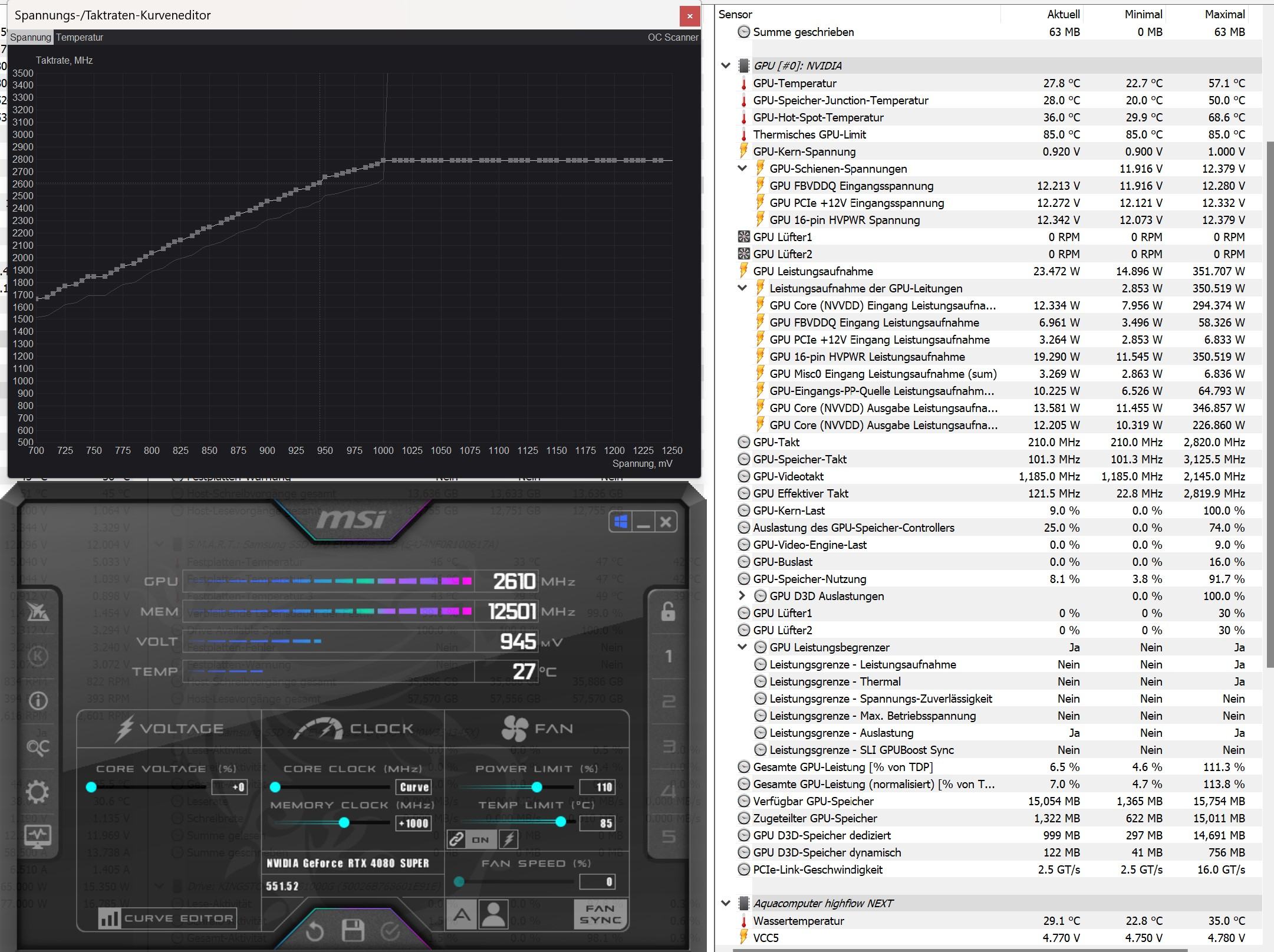Collapse the GPU Leistungsbegrenzer group
1274x952 pixels.
click(742, 647)
